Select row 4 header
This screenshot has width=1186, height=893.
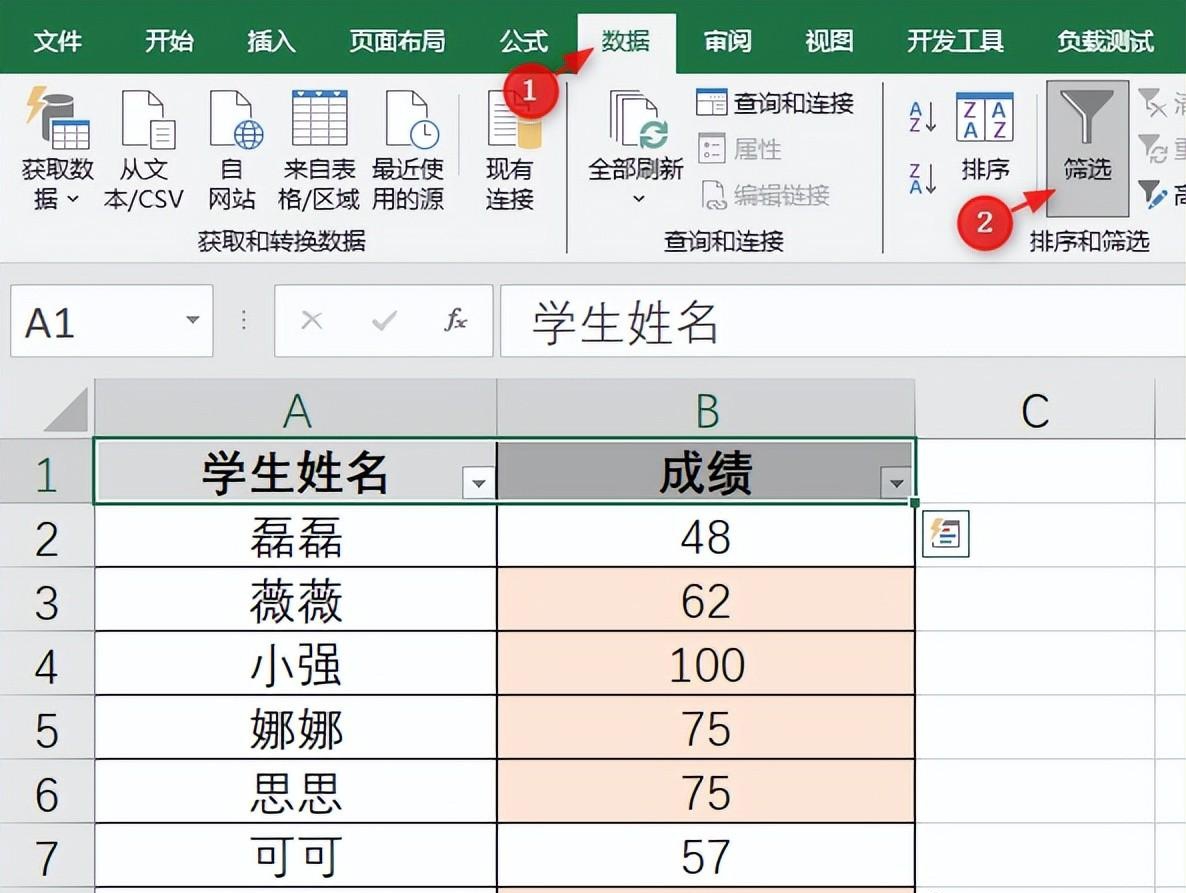tap(46, 664)
